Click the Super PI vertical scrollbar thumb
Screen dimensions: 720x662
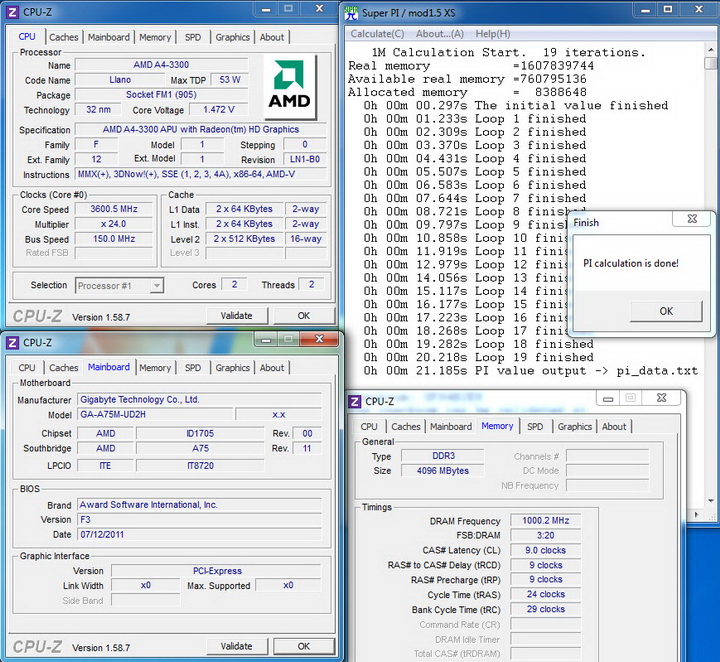tap(711, 63)
